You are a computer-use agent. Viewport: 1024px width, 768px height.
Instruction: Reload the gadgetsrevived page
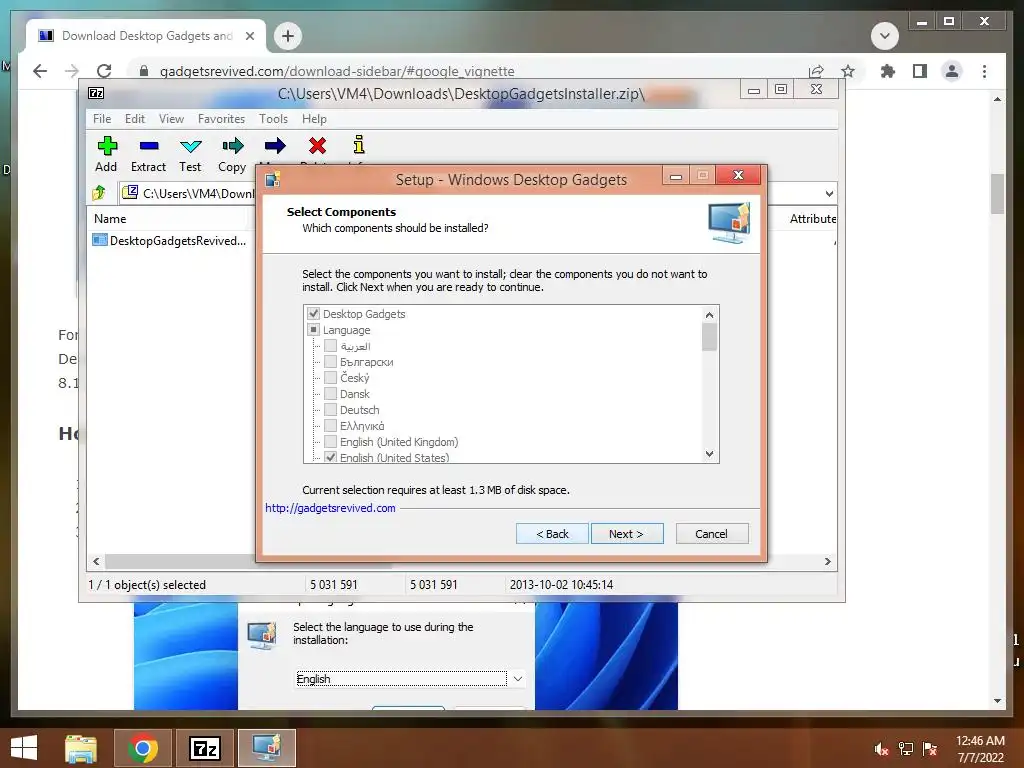point(104,71)
